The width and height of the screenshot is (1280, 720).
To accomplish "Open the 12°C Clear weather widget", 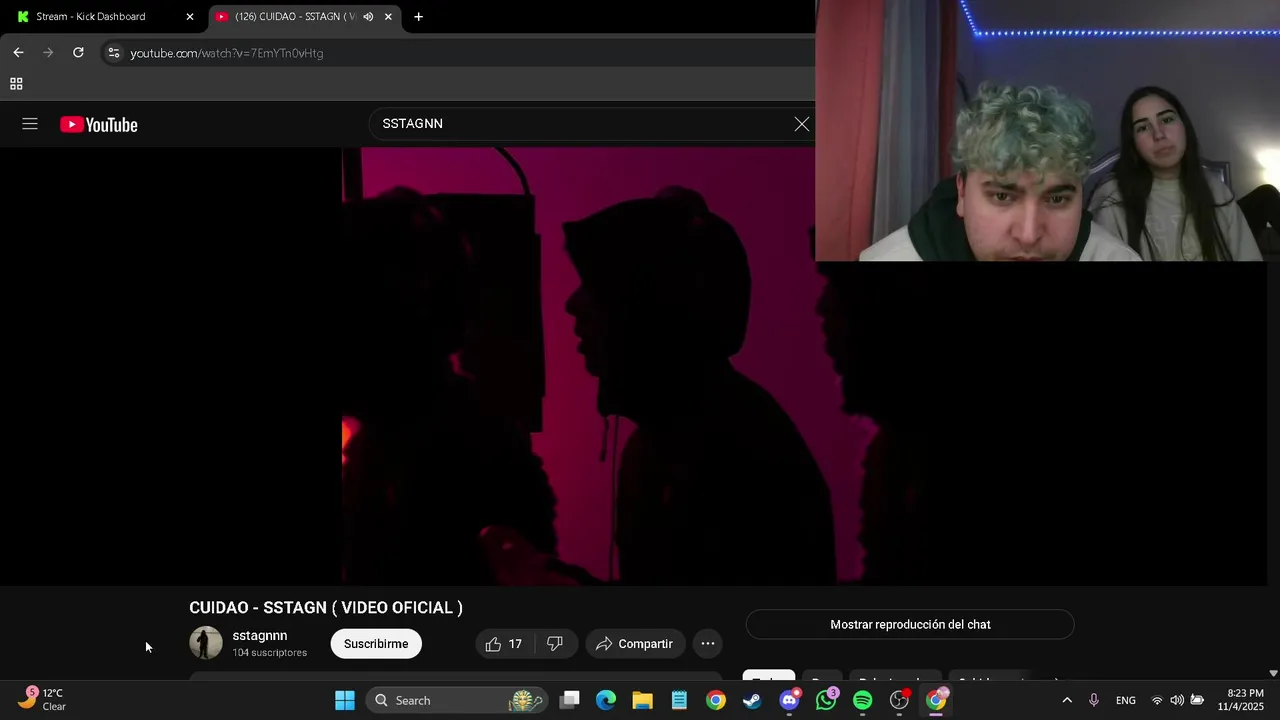I will [x=42, y=700].
